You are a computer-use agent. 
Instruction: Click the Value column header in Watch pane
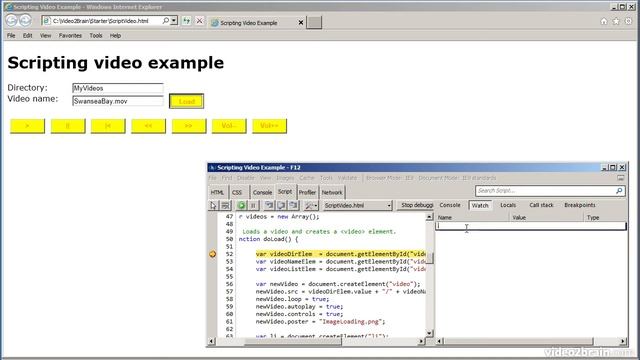click(x=547, y=218)
